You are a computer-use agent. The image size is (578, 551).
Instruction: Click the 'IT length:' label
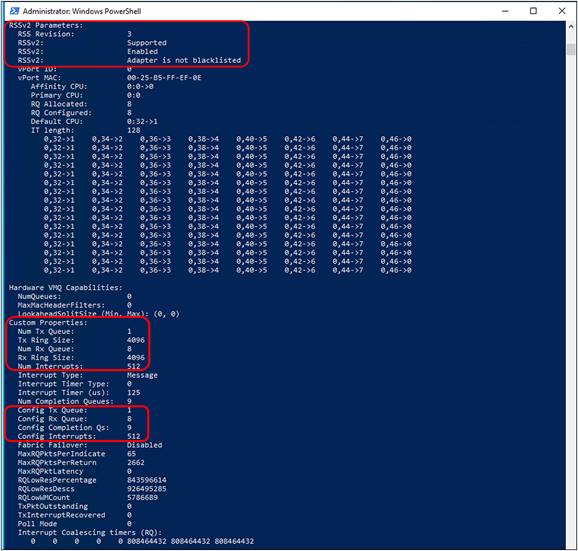click(52, 130)
